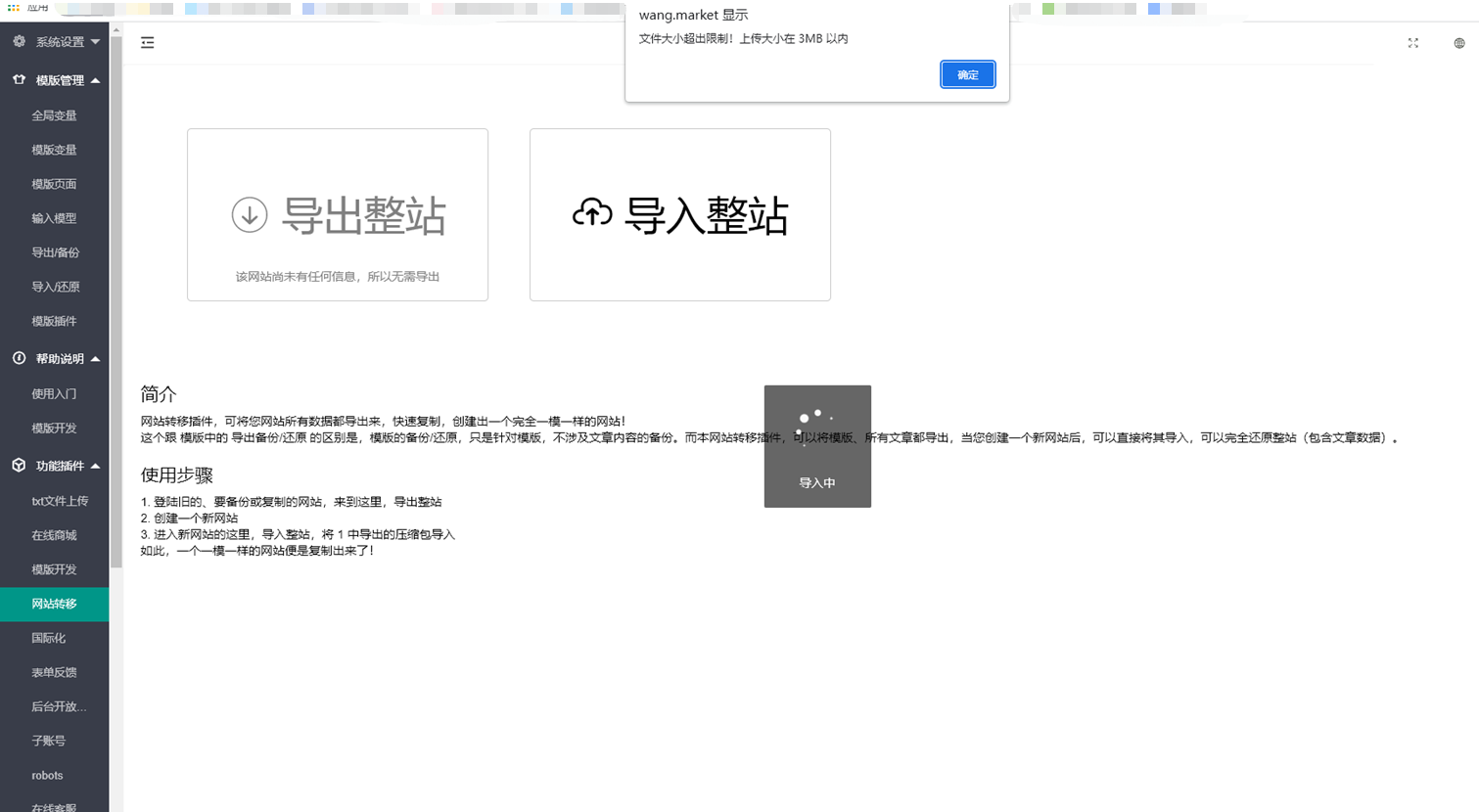Open txt文件上传 plugin
The image size is (1479, 812).
tap(60, 501)
